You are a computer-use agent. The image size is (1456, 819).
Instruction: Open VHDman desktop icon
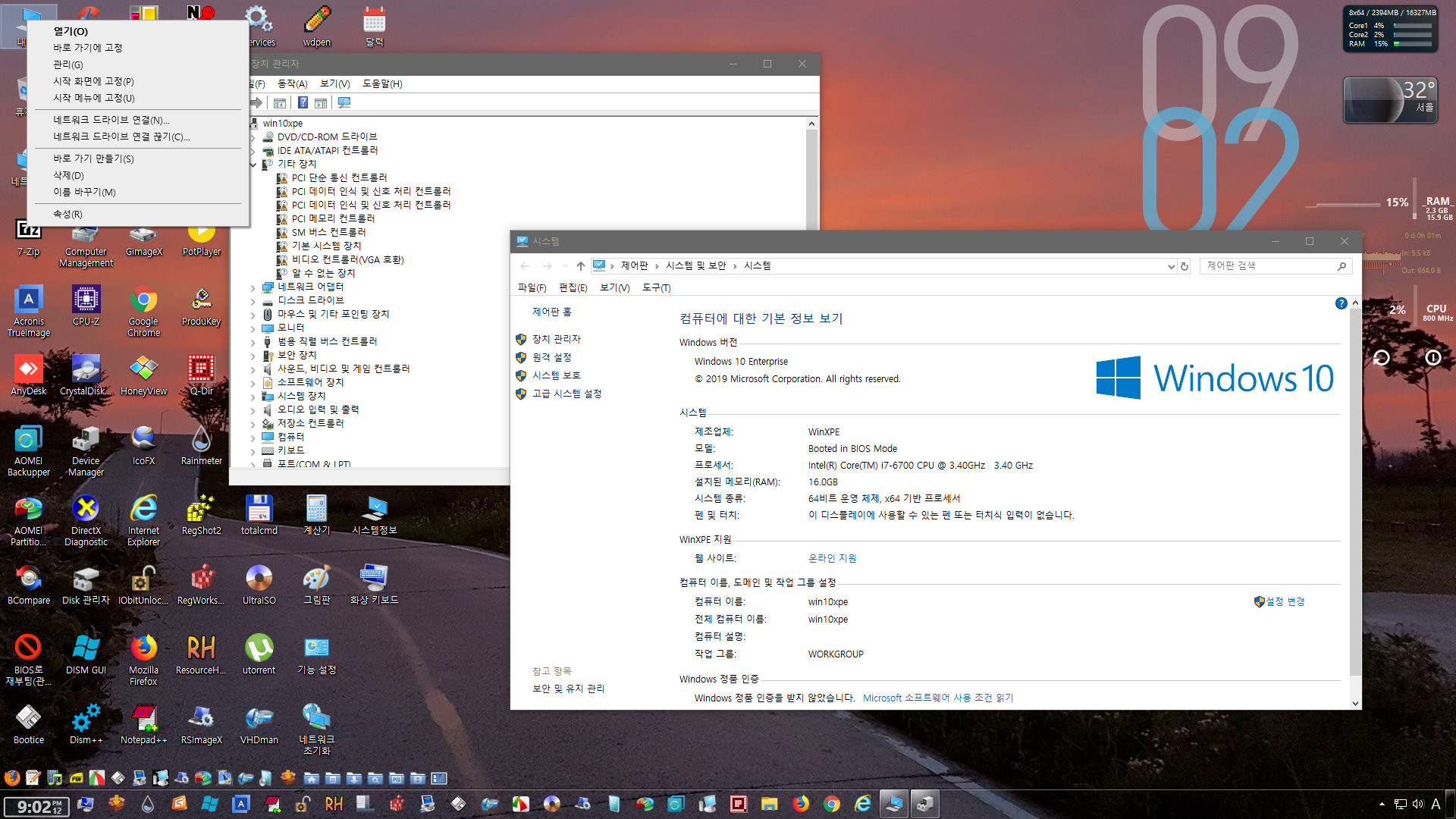point(259,724)
